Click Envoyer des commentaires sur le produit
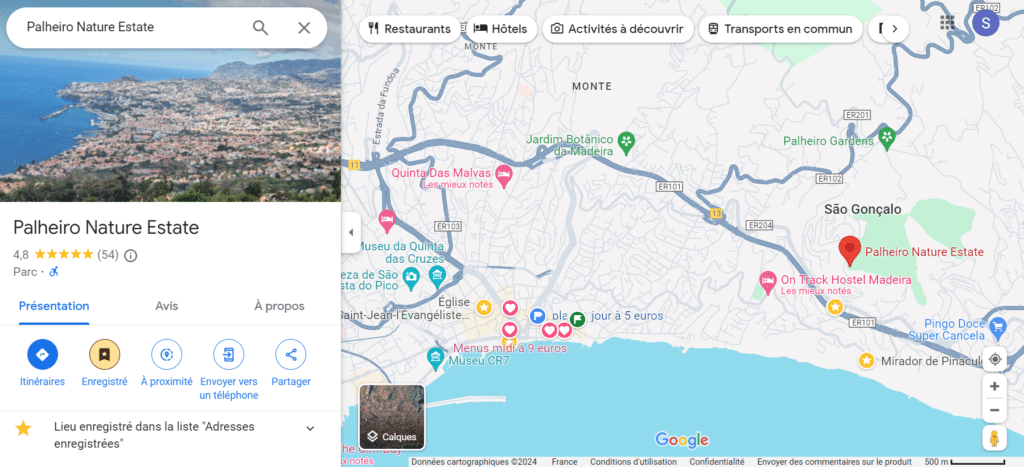Image resolution: width=1024 pixels, height=467 pixels. 835,462
